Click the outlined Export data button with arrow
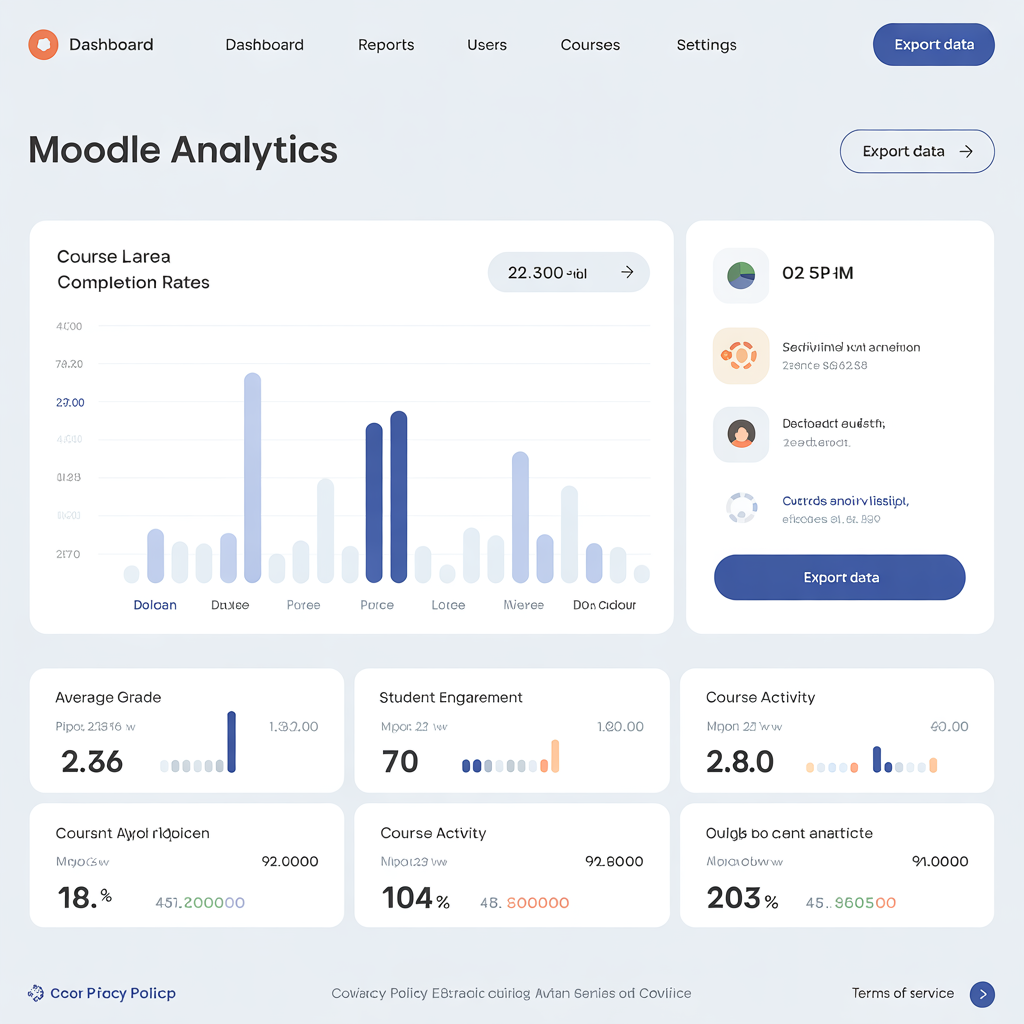 tap(917, 152)
